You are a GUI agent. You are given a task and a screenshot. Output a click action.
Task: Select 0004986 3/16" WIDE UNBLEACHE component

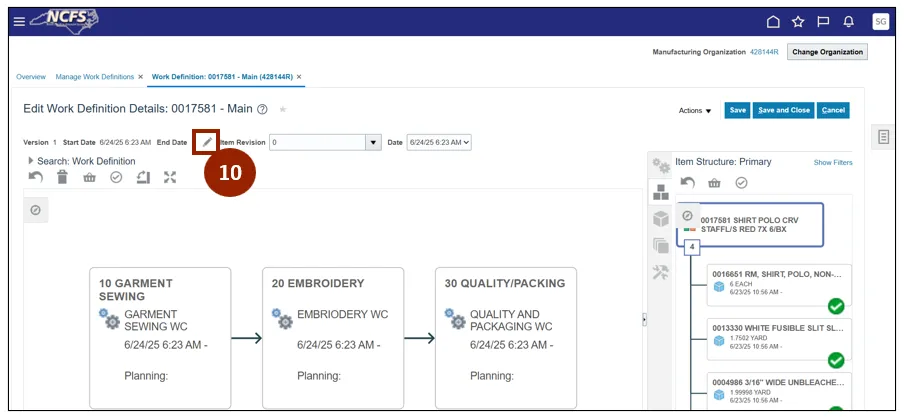[x=779, y=391]
